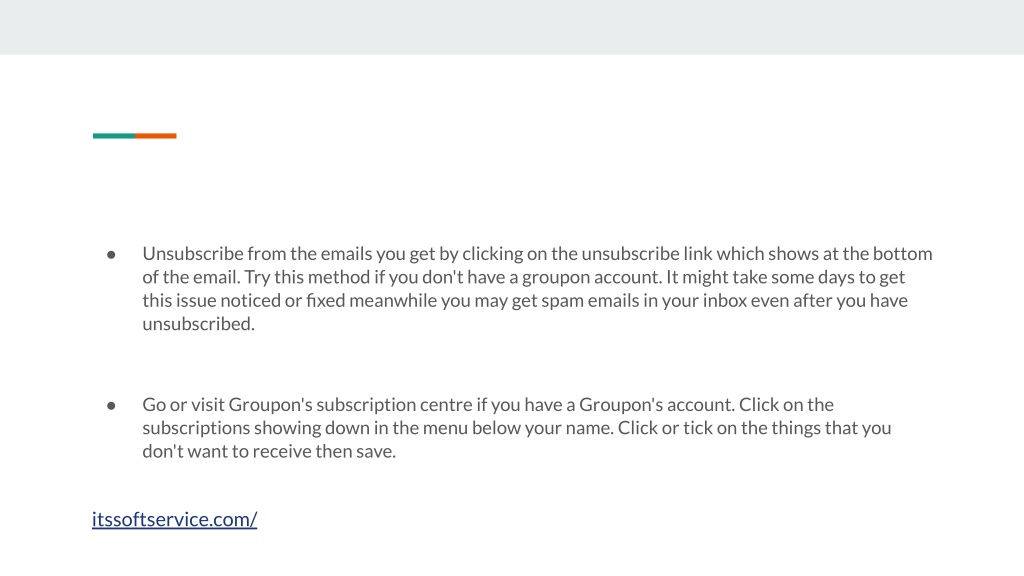
Task: Click the teal accent bar segment
Action: 114,136
